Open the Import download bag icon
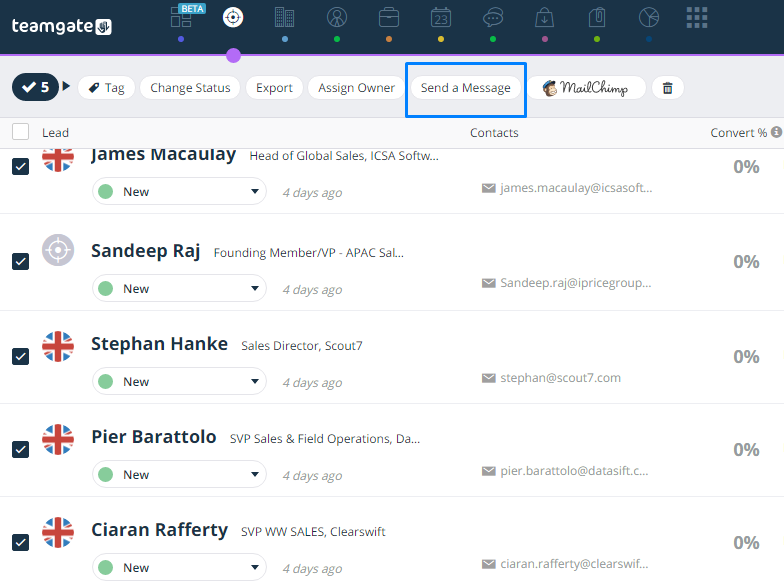The height and width of the screenshot is (587, 784). [x=544, y=18]
